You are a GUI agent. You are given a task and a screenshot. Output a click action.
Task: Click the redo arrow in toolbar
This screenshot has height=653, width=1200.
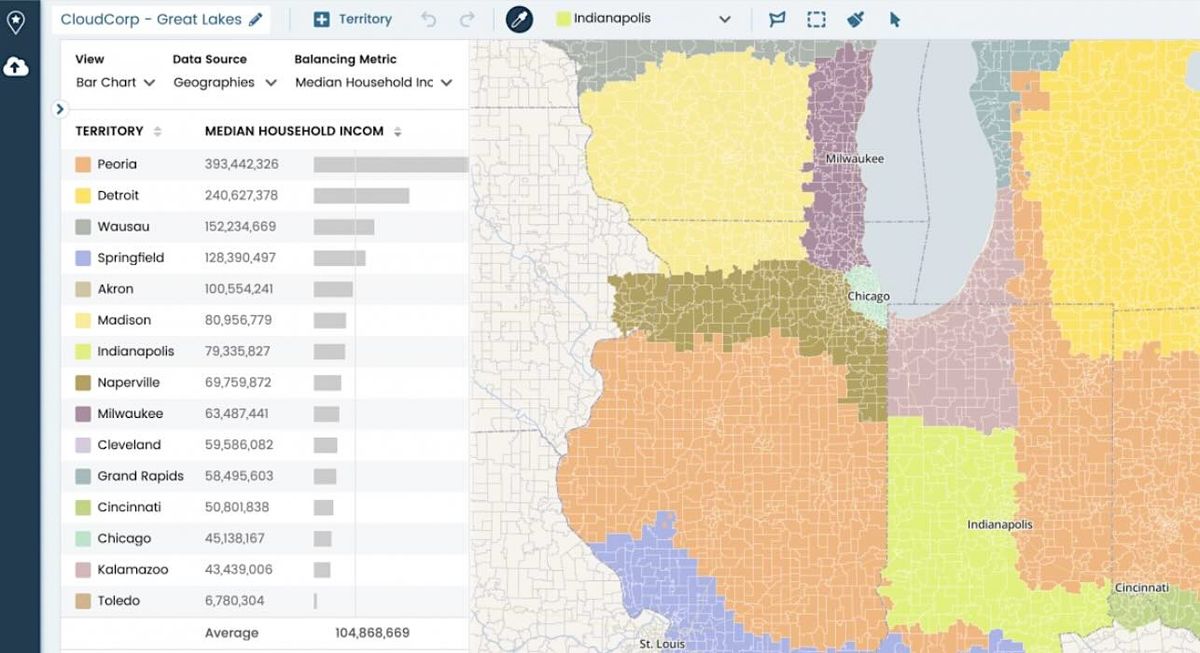tap(467, 19)
